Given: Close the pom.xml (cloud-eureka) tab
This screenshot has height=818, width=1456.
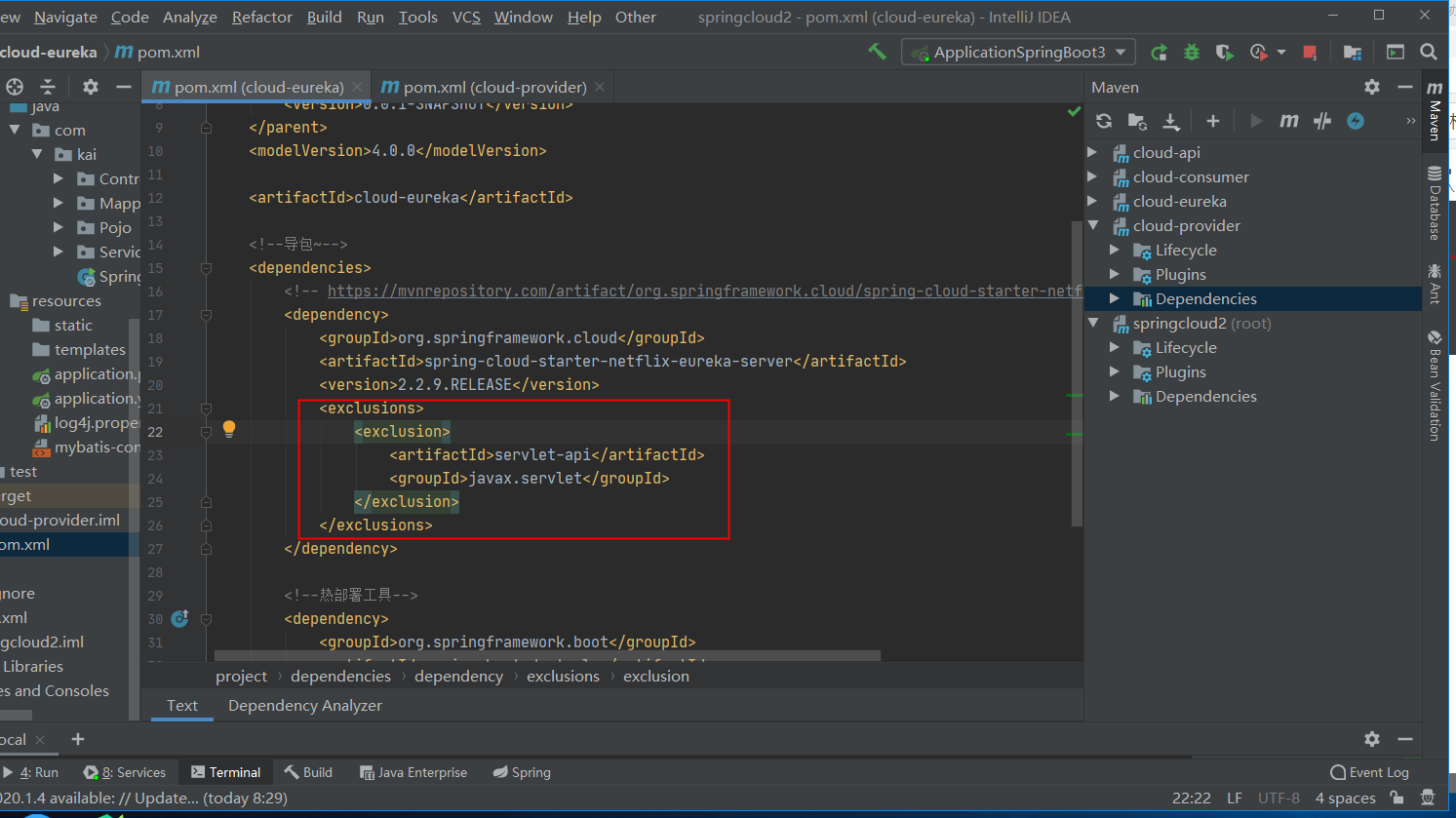Looking at the screenshot, I should (x=357, y=87).
